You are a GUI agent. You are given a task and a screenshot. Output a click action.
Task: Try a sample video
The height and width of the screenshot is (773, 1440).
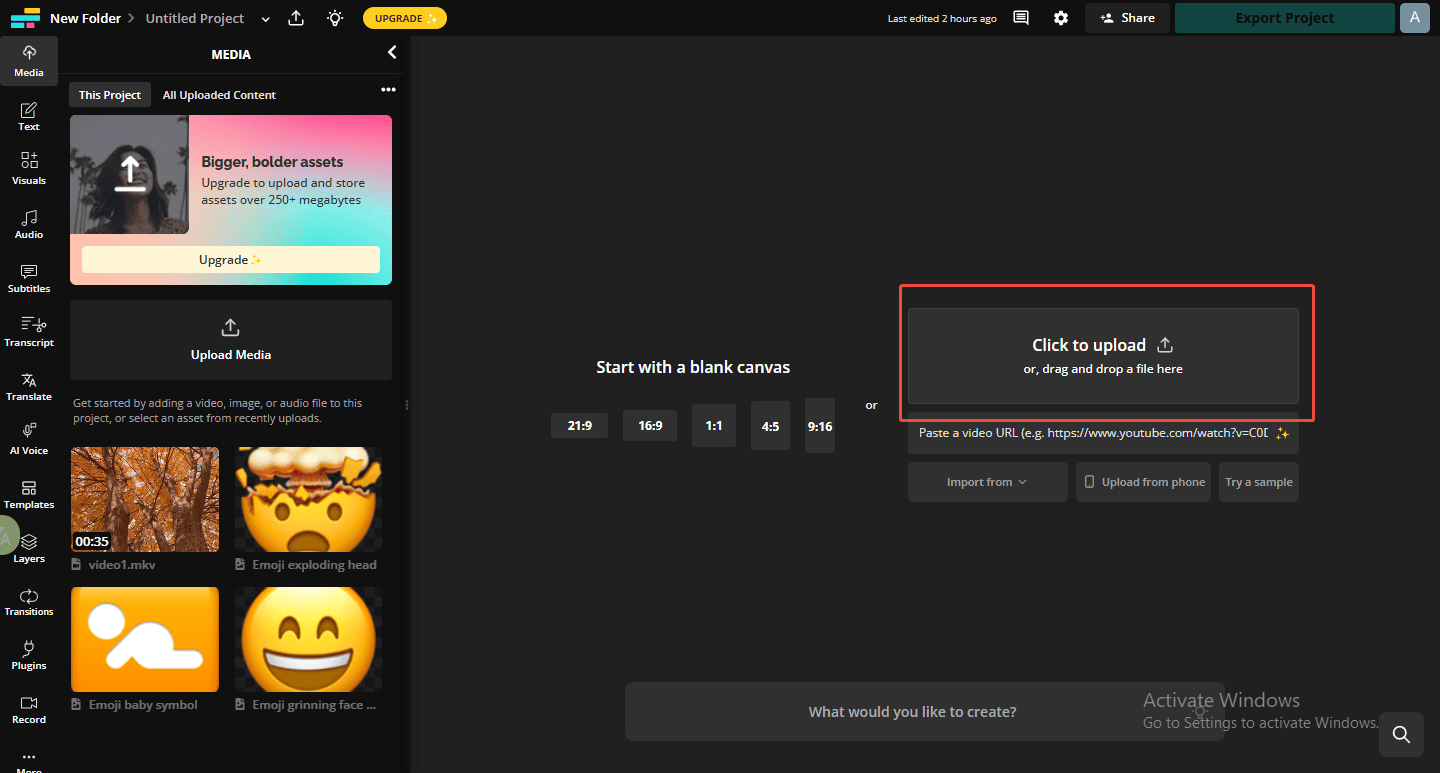coord(1258,481)
